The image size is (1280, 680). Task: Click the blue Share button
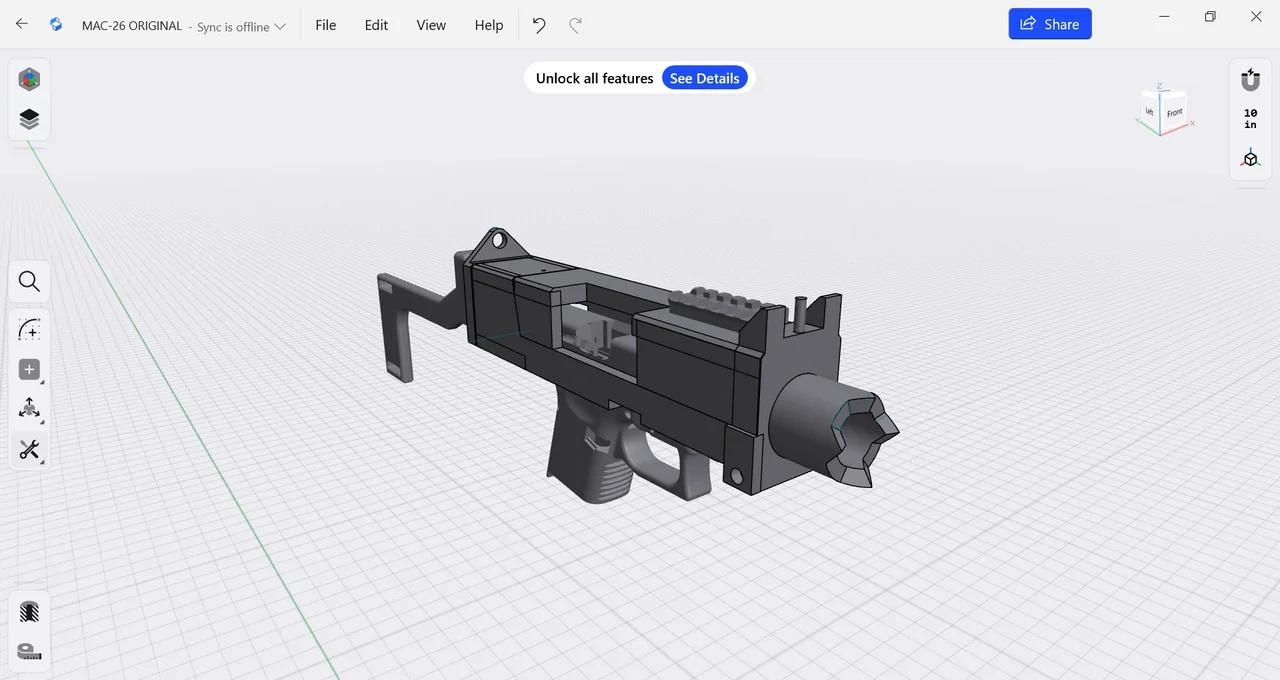[x=1050, y=23]
